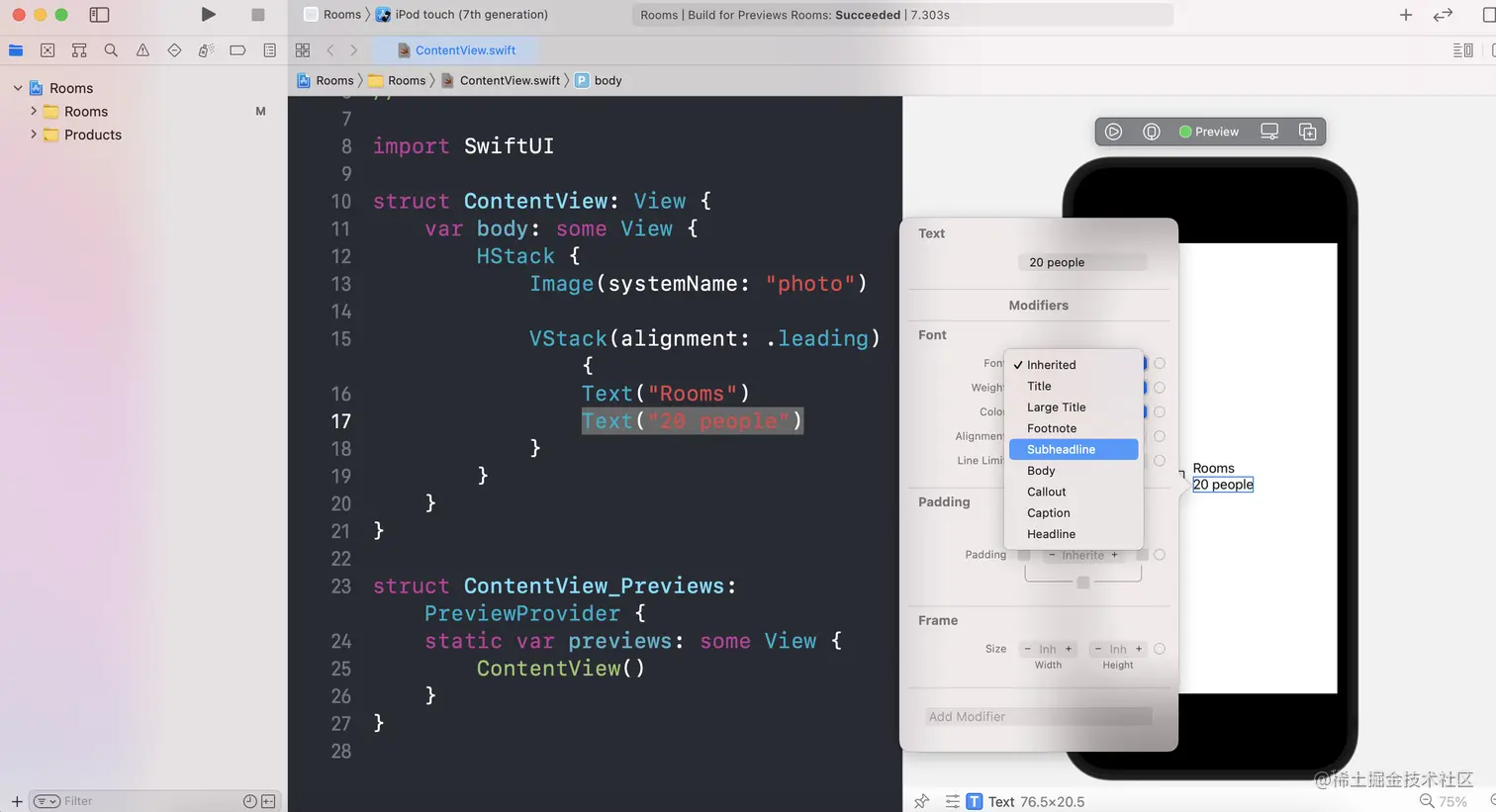The height and width of the screenshot is (812, 1496).
Task: Toggle the Color modifier indicator circle
Action: point(1160,411)
